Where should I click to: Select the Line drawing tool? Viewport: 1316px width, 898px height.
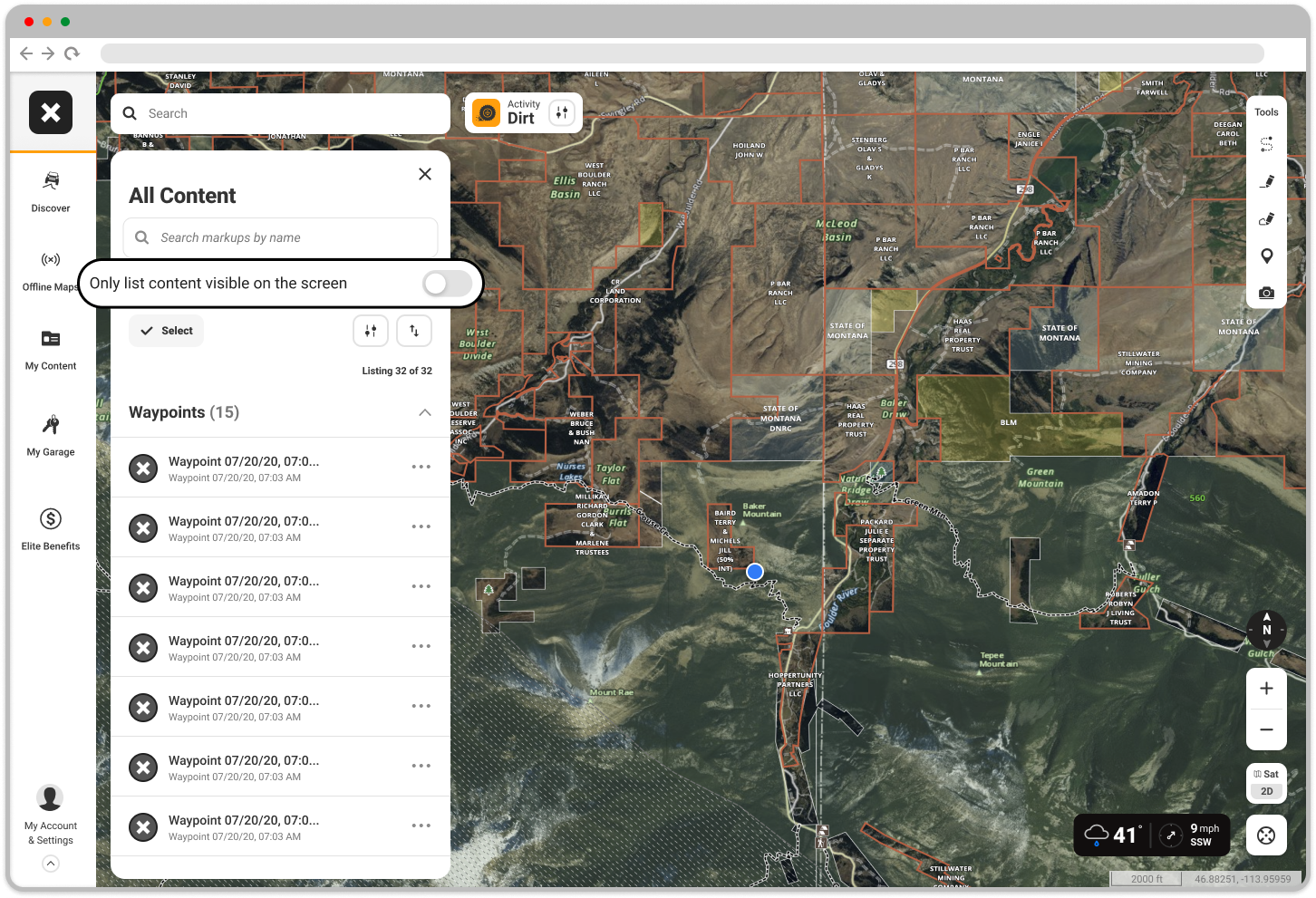1266,181
